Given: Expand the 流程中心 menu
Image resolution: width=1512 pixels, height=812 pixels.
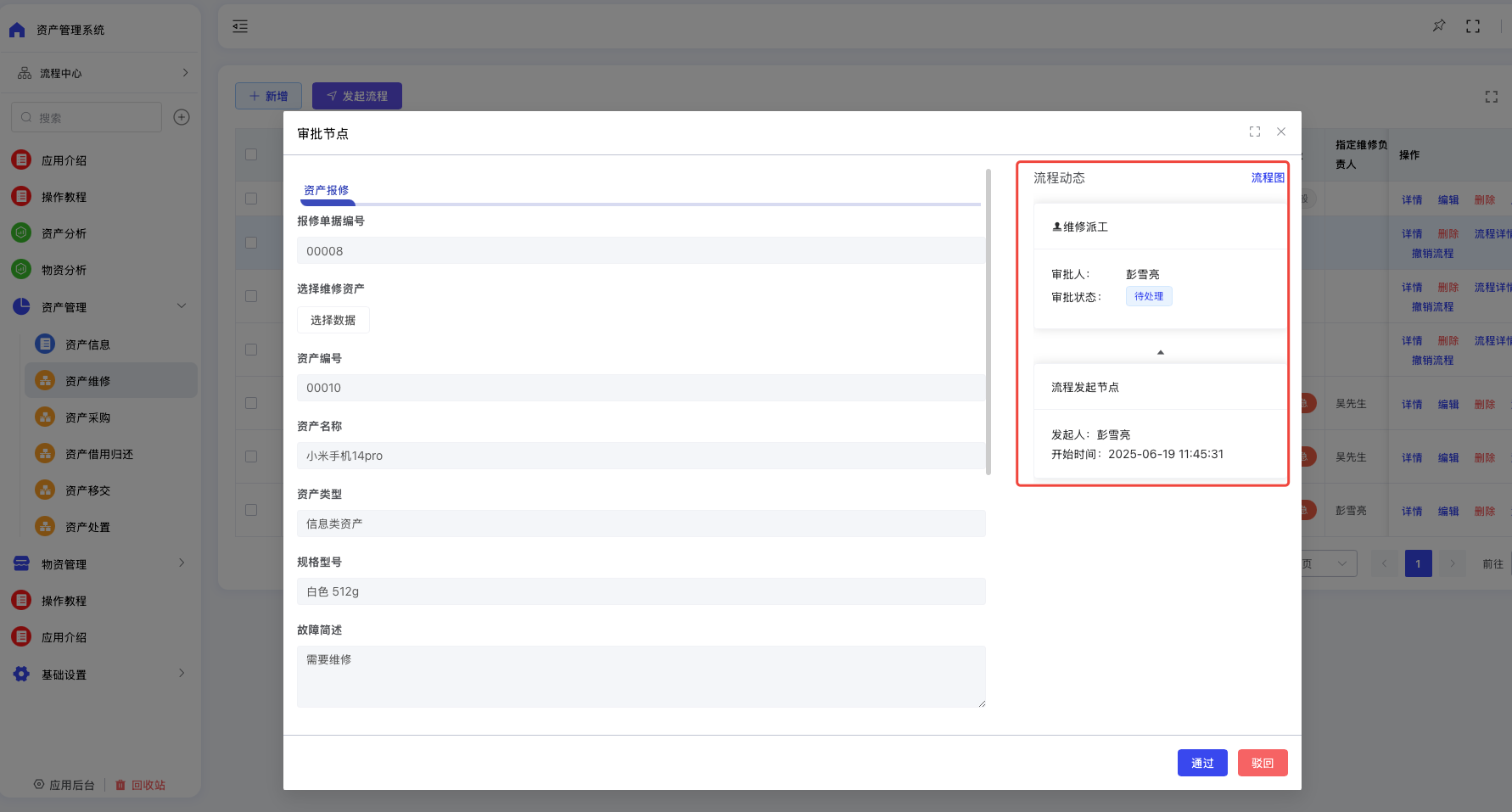Looking at the screenshot, I should 185,73.
